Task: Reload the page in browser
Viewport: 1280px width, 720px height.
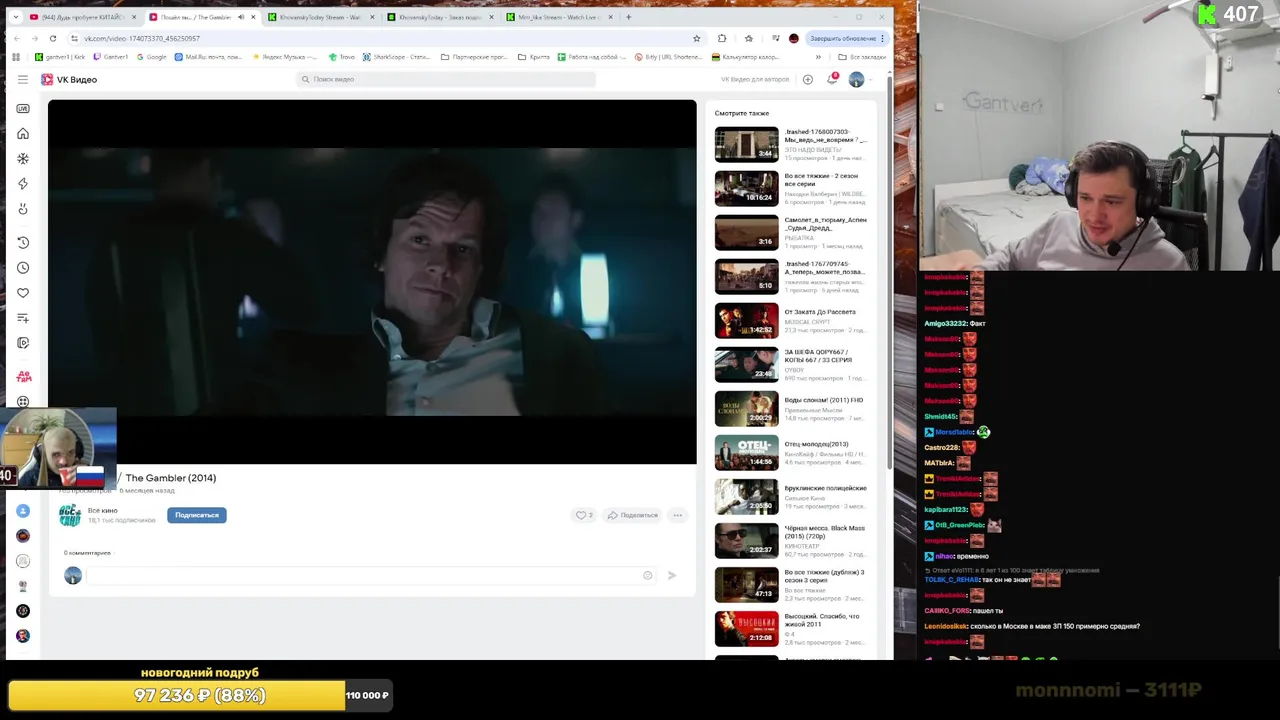Action: click(x=52, y=38)
